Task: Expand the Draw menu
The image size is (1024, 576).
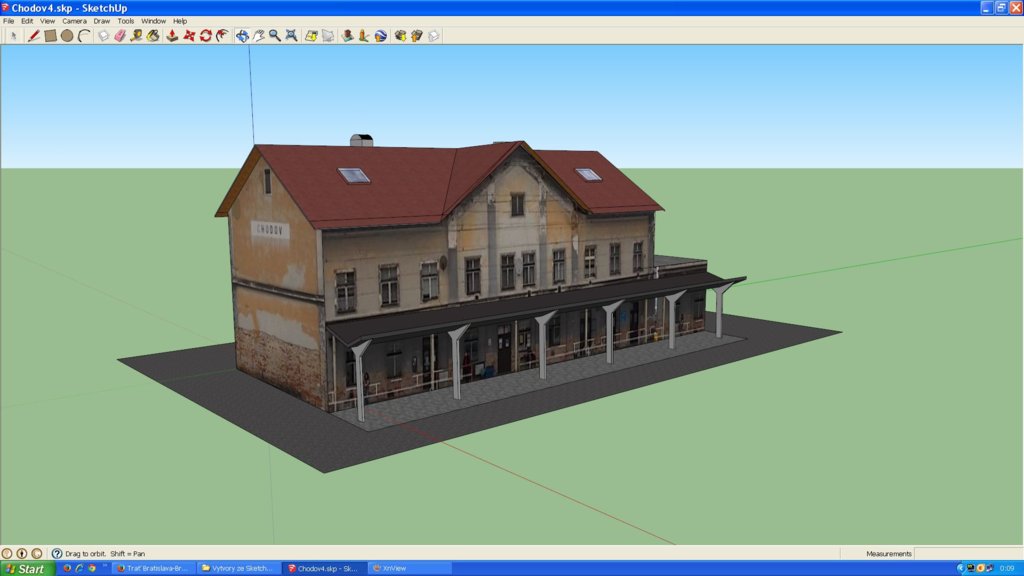Action: point(102,20)
